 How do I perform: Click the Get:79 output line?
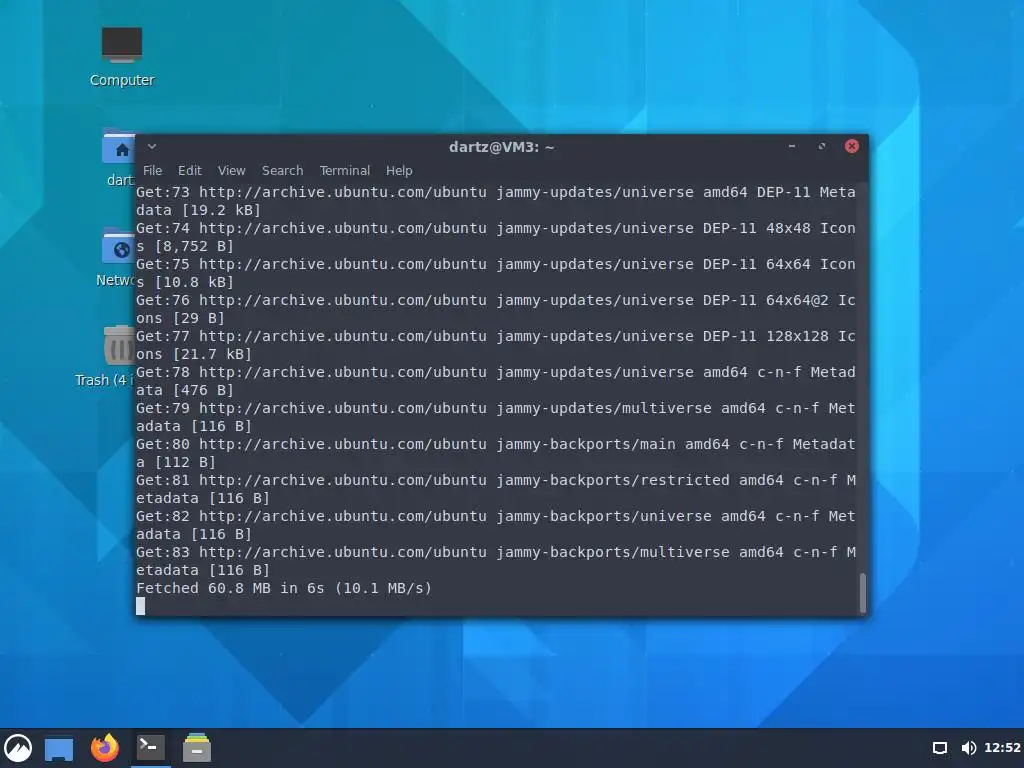click(496, 417)
